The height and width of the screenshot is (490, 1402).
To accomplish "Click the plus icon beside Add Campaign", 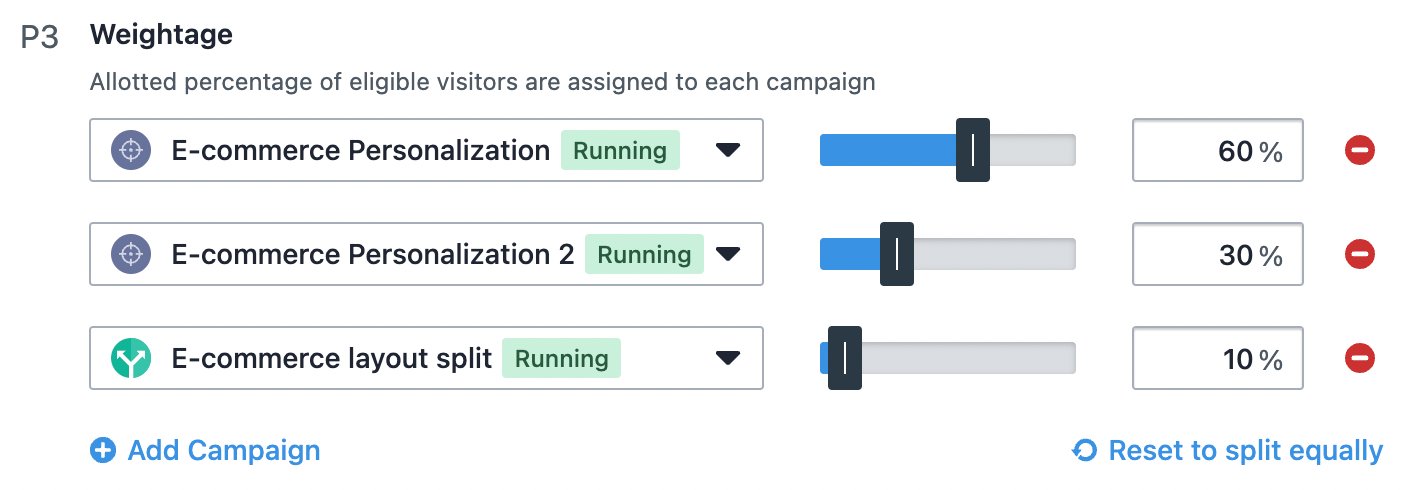I will tap(103, 451).
